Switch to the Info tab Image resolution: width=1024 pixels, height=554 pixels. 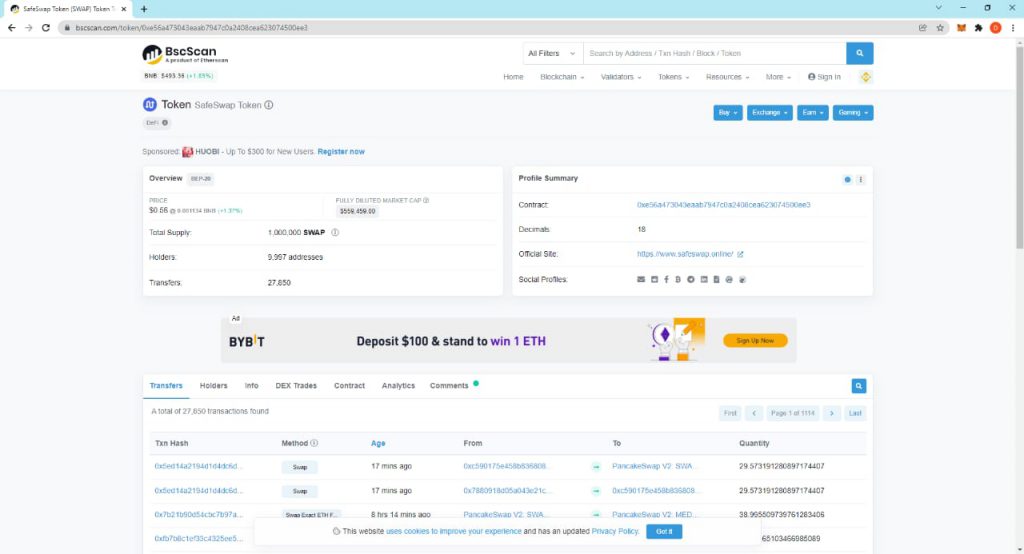point(251,386)
